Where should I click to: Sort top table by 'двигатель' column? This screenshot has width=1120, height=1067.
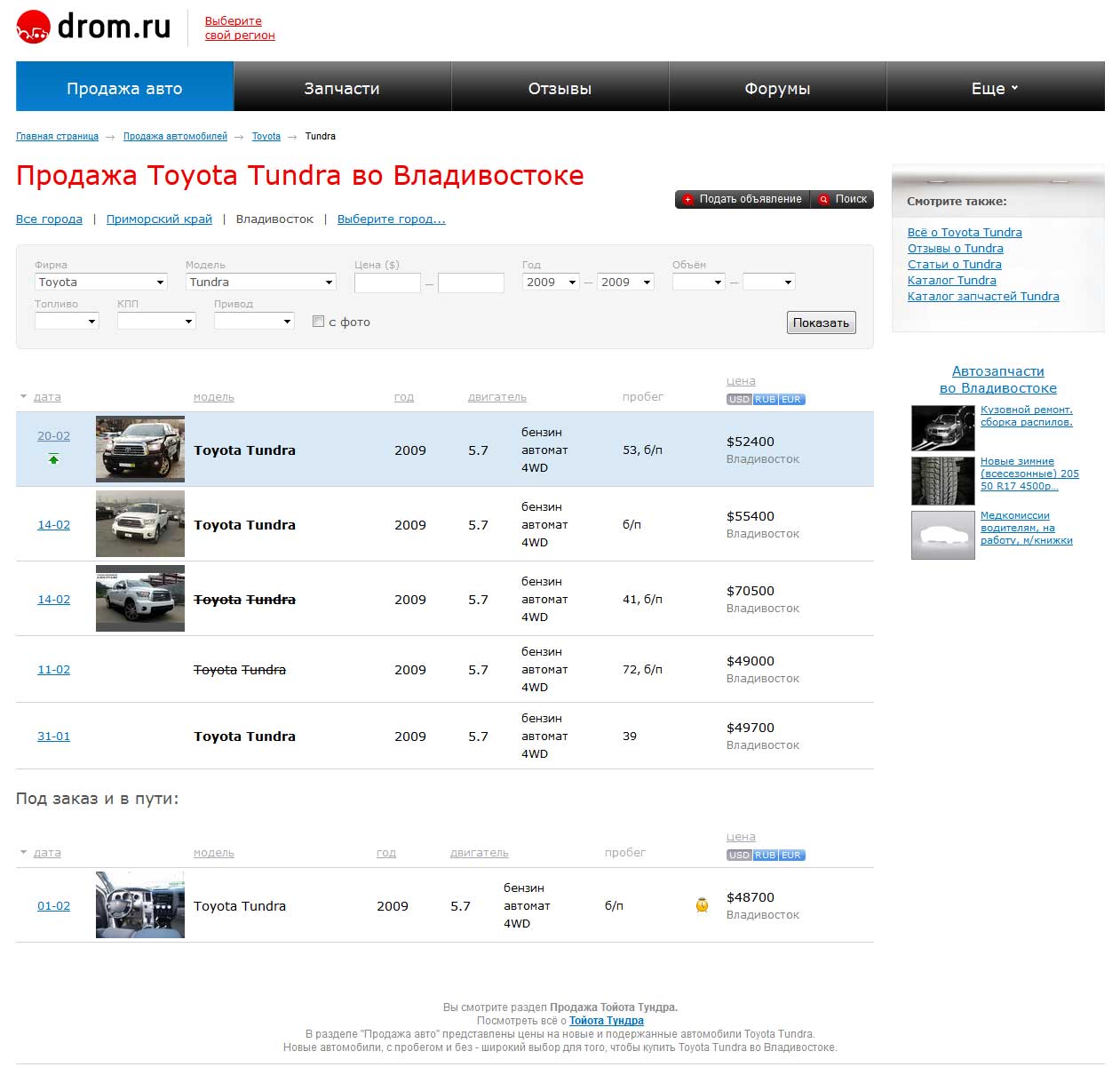(497, 397)
